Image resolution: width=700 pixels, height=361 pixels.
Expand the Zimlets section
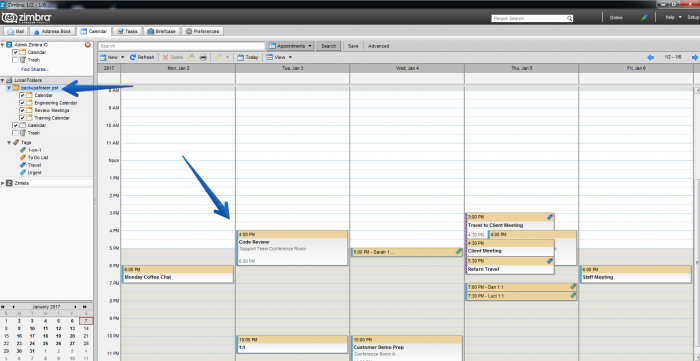click(x=4, y=183)
